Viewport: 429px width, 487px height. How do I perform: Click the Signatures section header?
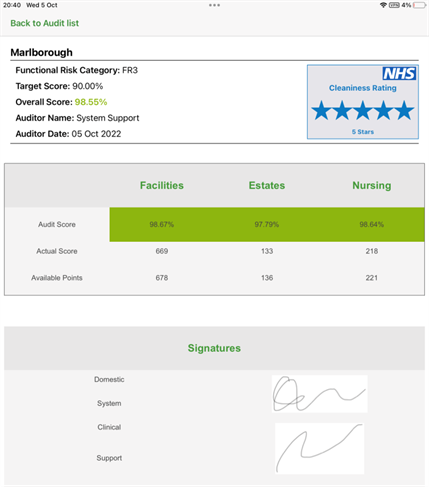coord(214,348)
